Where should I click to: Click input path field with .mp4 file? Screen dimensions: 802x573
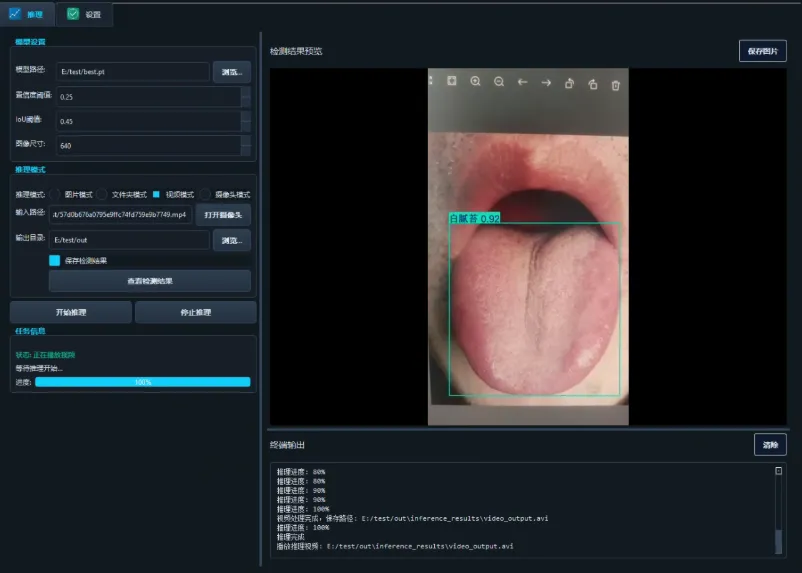(121, 215)
